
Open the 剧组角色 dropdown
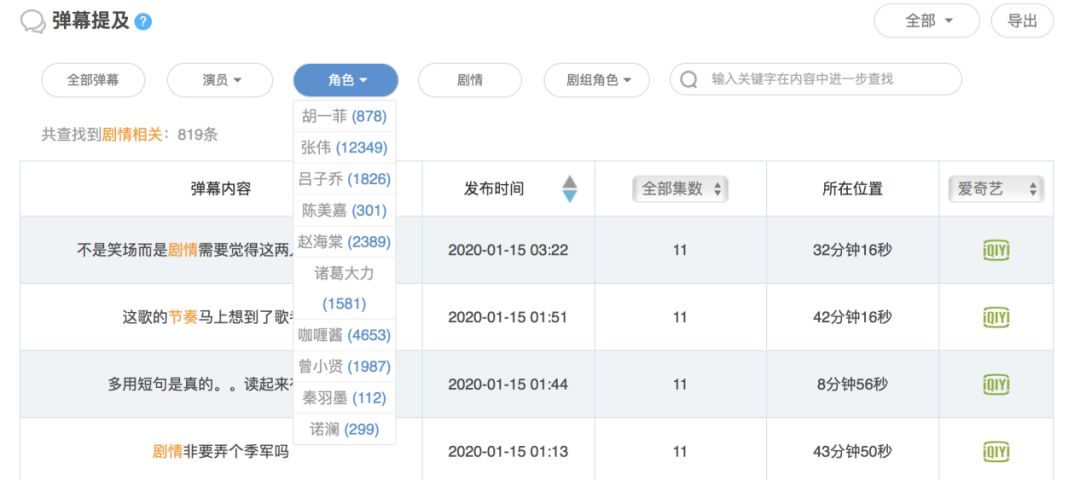(x=596, y=80)
